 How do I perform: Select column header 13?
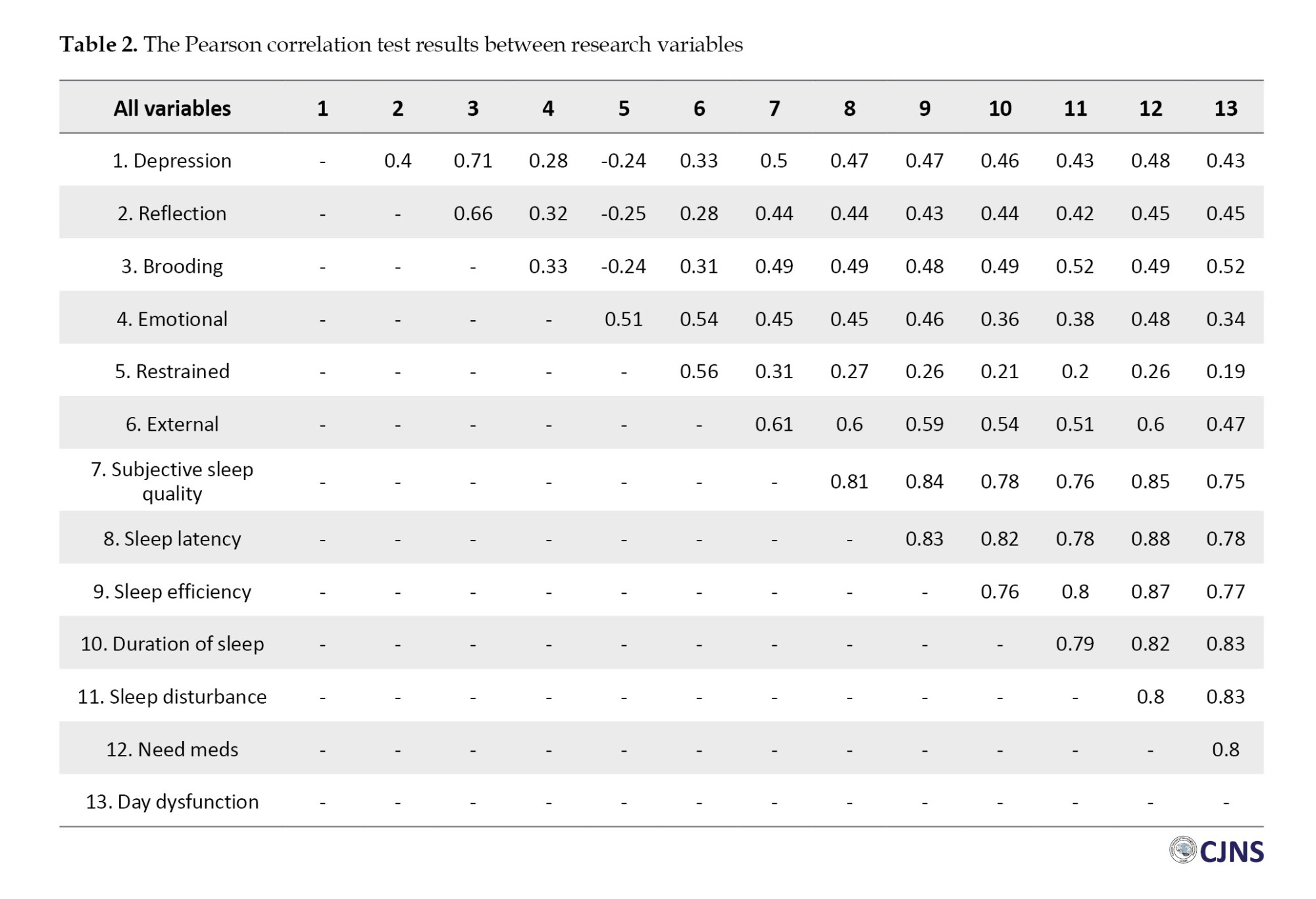point(1226,108)
